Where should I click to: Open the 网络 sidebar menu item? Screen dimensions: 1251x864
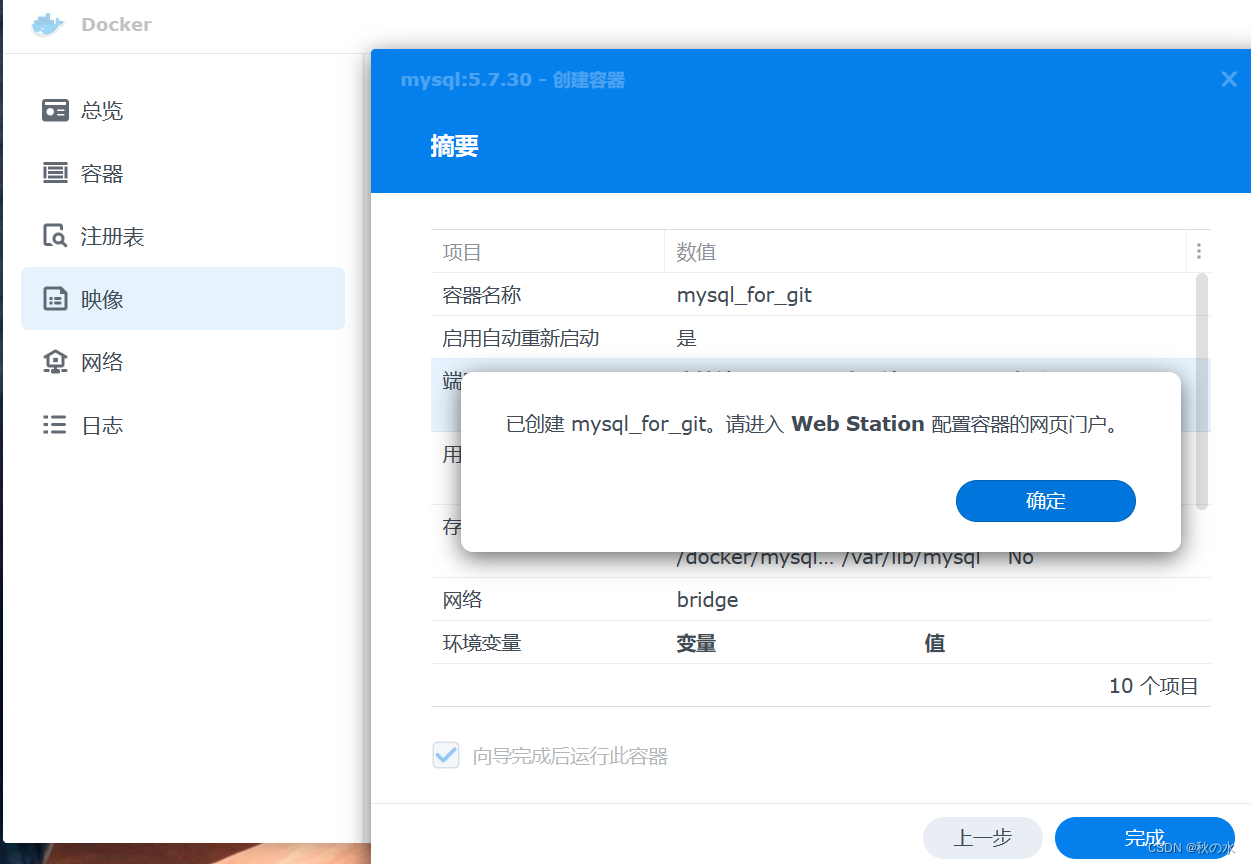(x=183, y=362)
